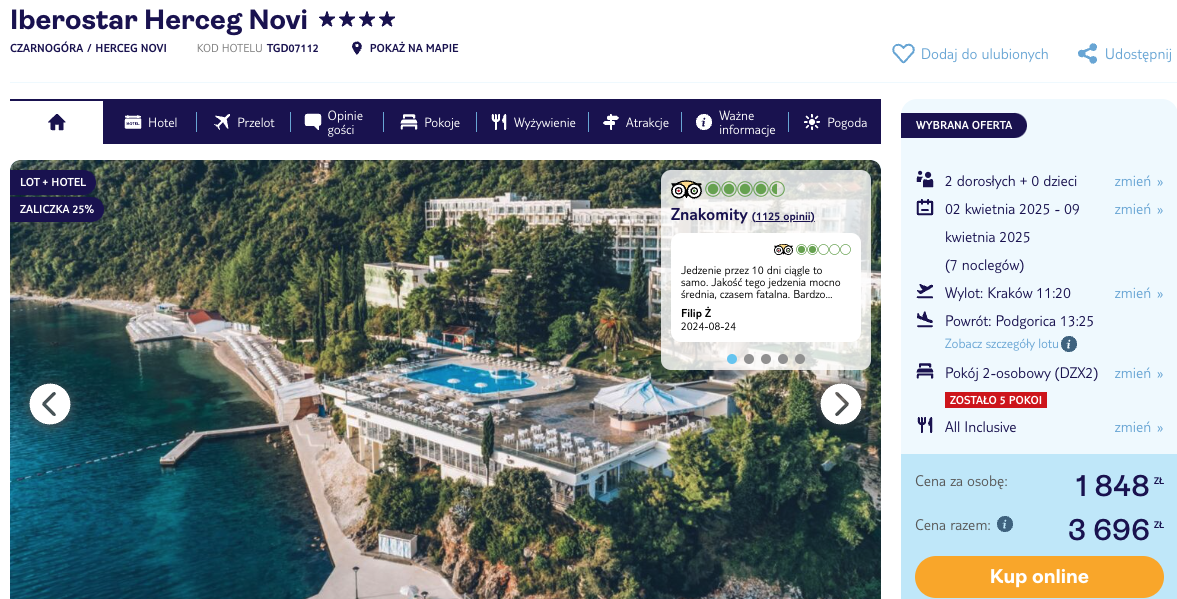Click the TripAdvisor owl logo
The image size is (1177, 599).
(x=686, y=189)
